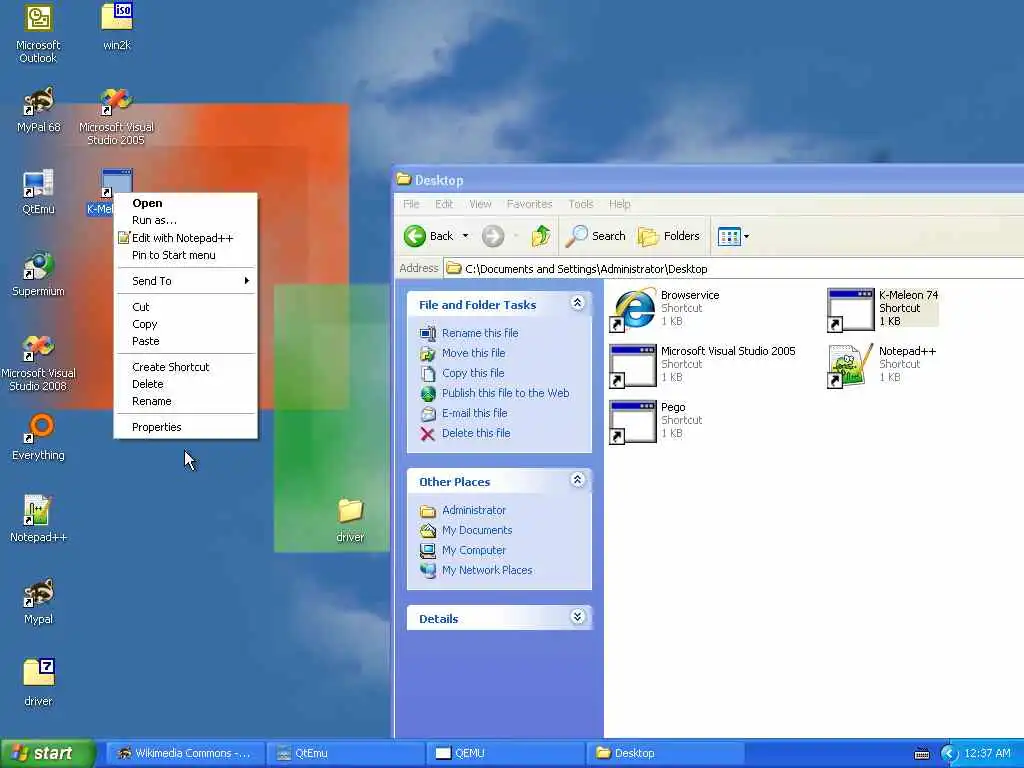Click Publish this file to the Web
The image size is (1024, 768).
point(505,393)
